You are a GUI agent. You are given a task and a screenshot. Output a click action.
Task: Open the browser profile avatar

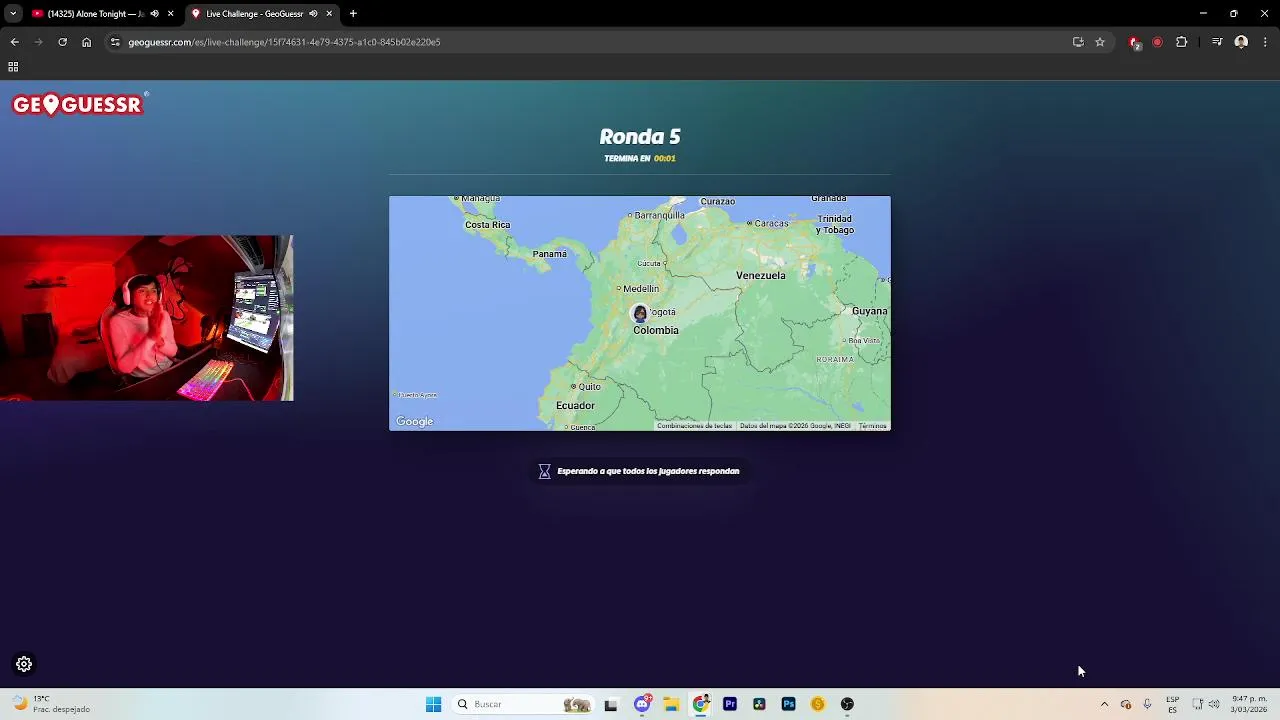(1241, 42)
